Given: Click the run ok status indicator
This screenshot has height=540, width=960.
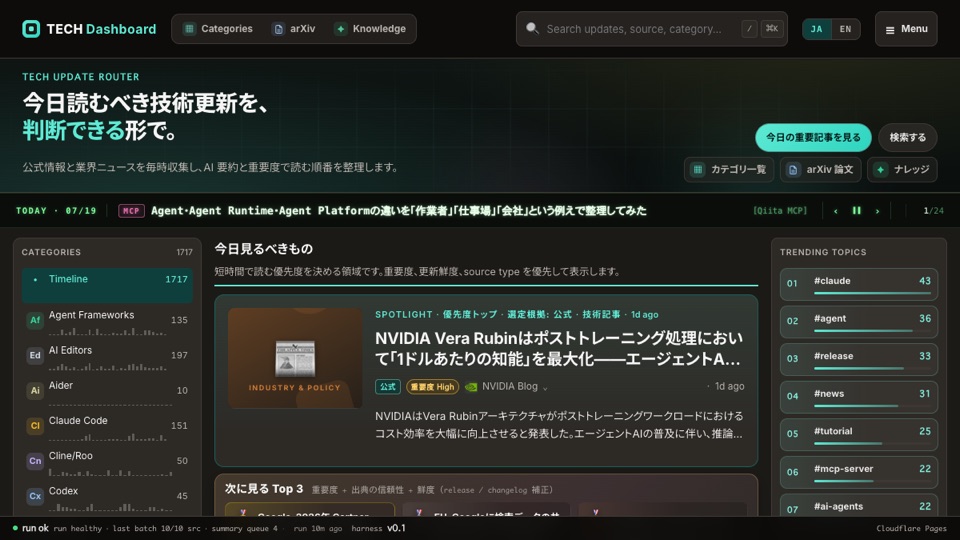Looking at the screenshot, I should pyautogui.click(x=30, y=528).
